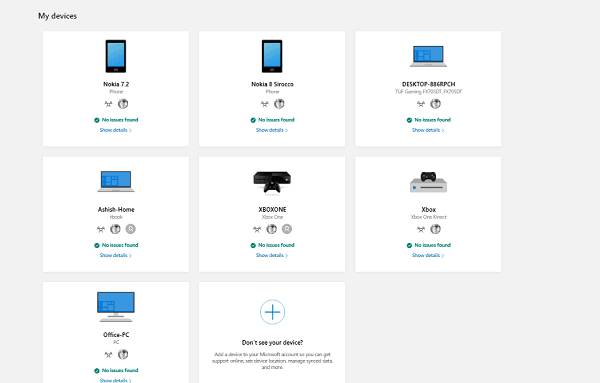
Task: Open Show details for DESKTOP-886RPCH
Action: pyautogui.click(x=428, y=130)
